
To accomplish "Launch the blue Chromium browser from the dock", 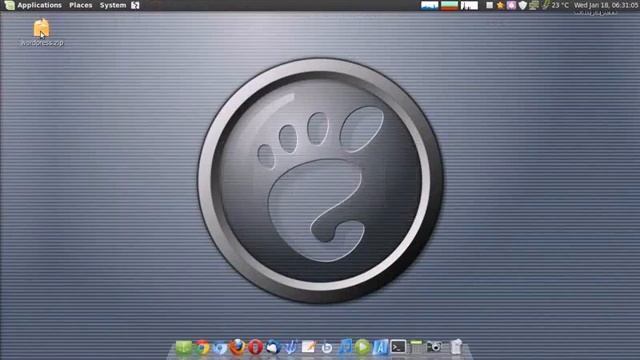I will point(220,347).
